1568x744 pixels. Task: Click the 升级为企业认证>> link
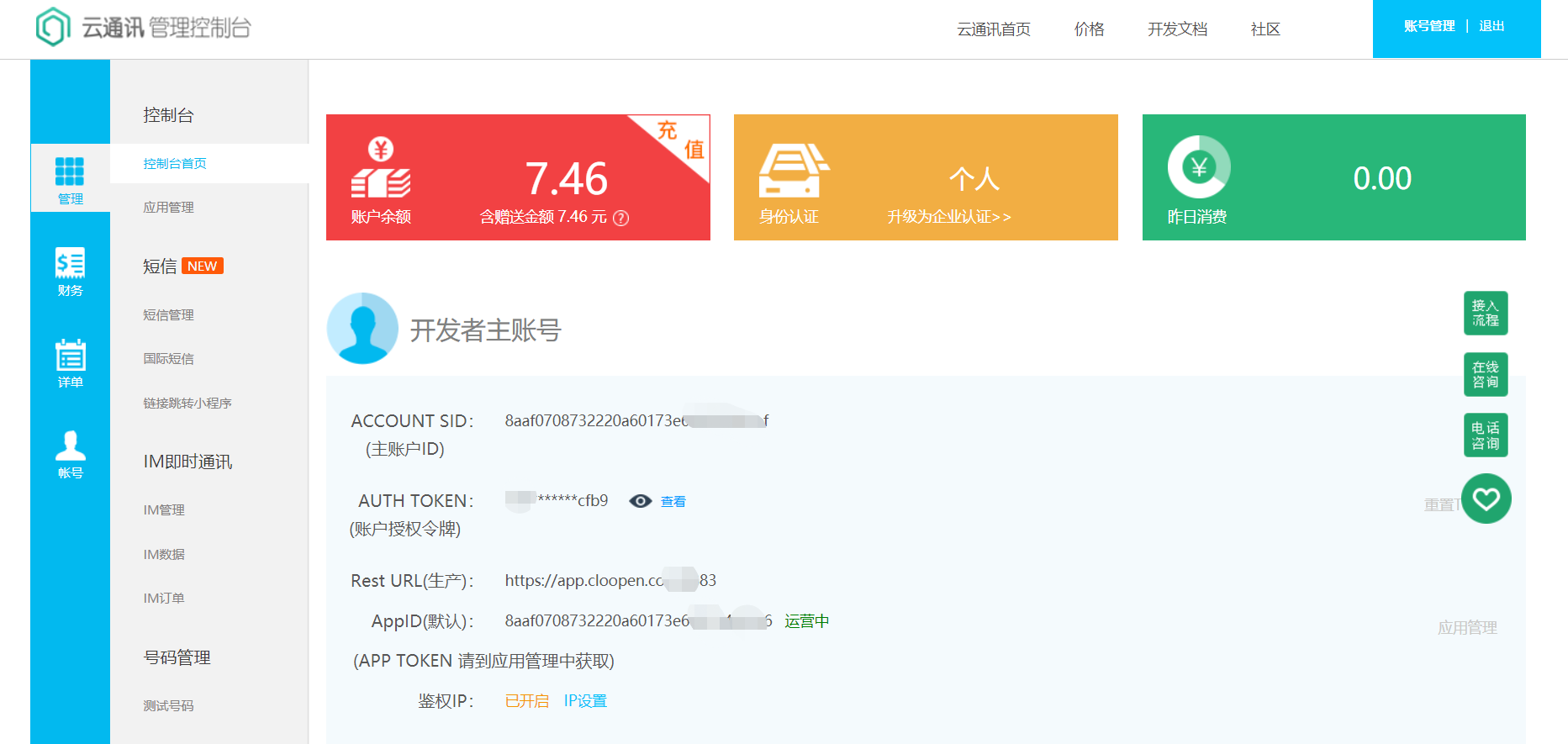click(x=949, y=217)
